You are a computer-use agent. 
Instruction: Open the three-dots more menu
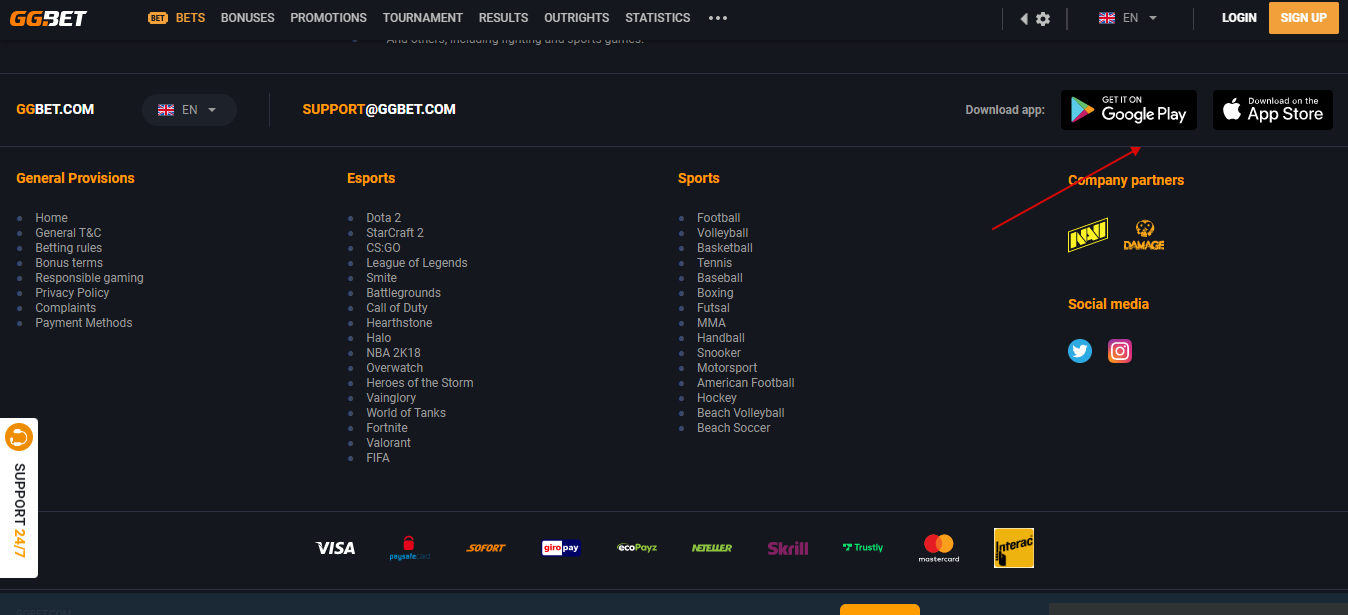(718, 18)
